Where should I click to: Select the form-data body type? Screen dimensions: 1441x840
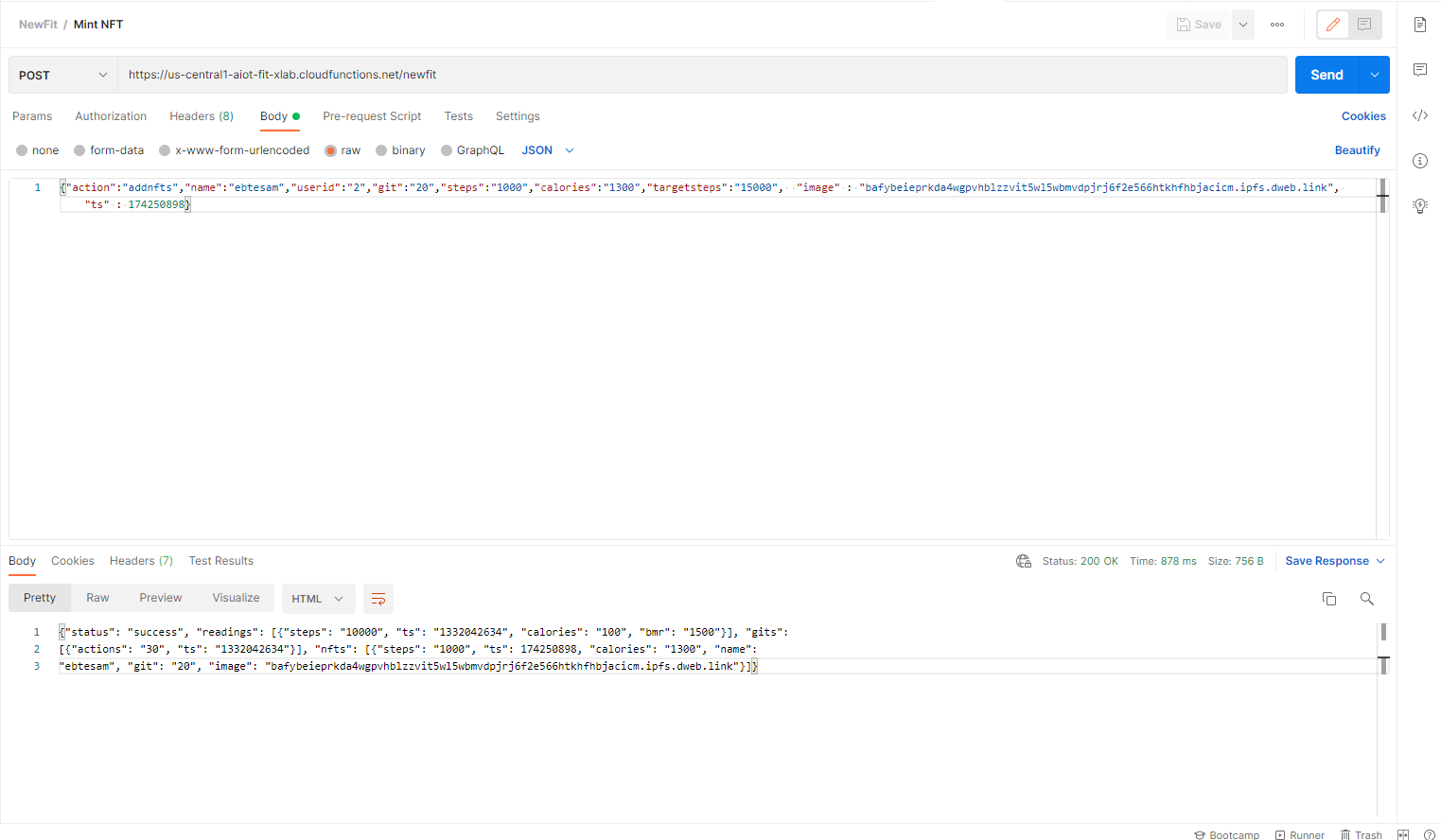109,150
